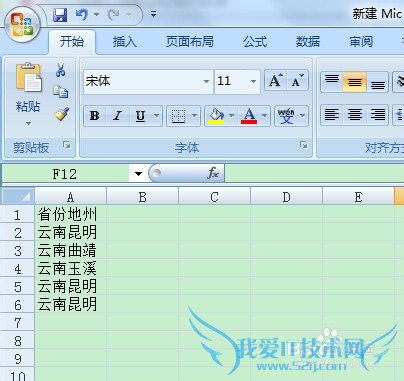Toggle bold formatting
The height and width of the screenshot is (381, 404).
[95, 116]
